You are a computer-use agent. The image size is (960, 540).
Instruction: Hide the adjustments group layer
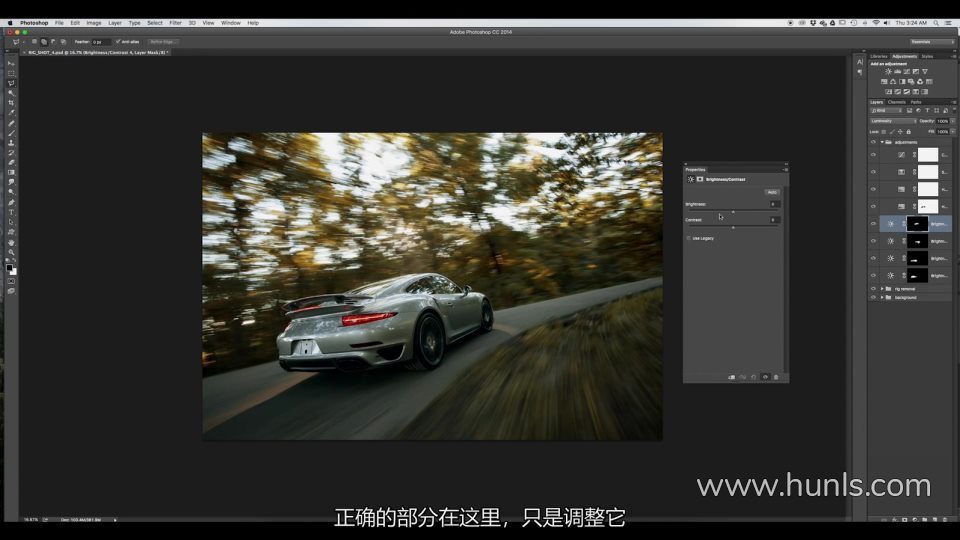[874, 142]
